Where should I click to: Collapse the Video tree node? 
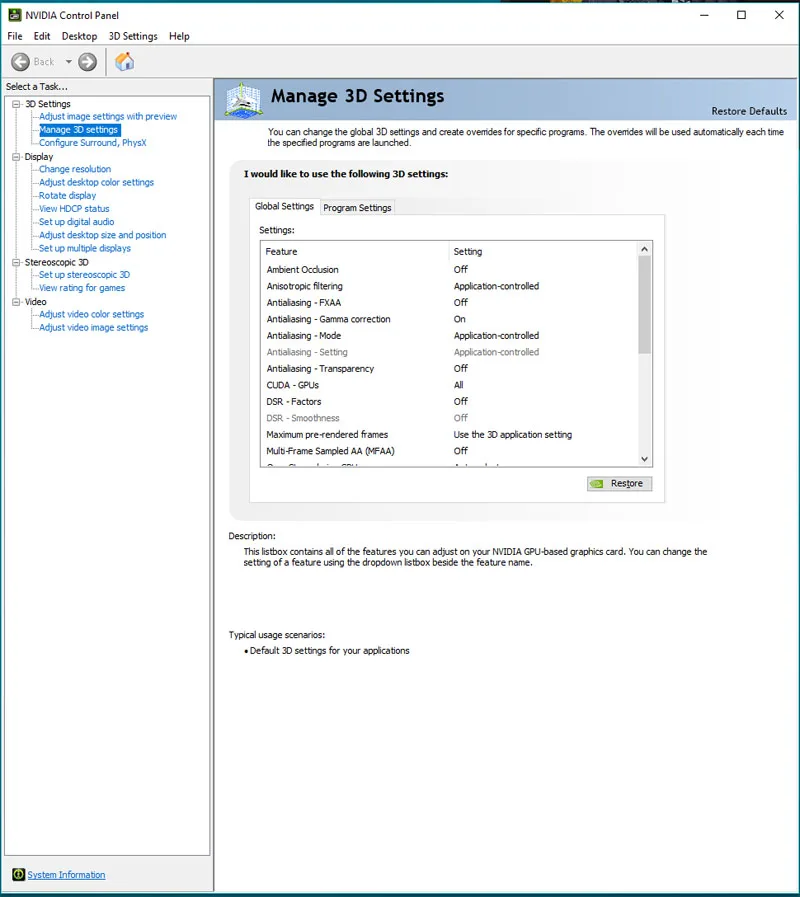pos(16,302)
